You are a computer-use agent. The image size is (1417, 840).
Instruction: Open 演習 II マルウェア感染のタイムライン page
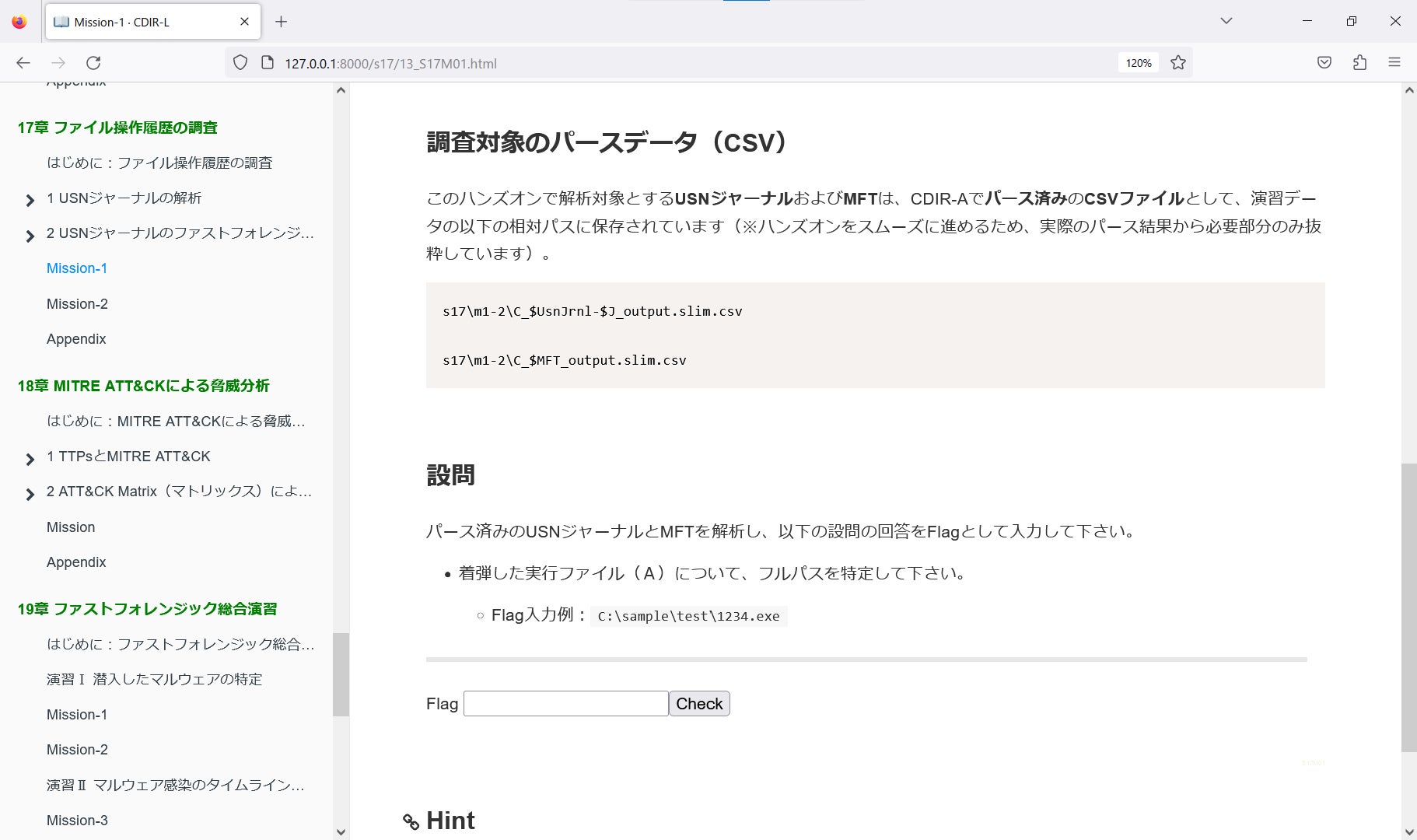click(176, 785)
